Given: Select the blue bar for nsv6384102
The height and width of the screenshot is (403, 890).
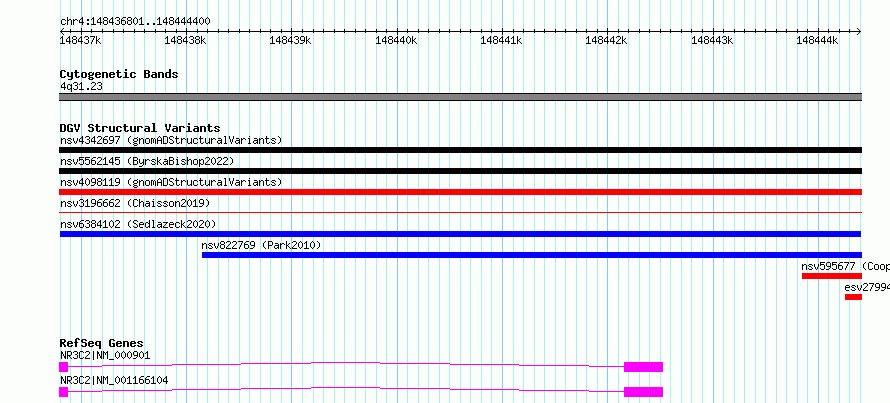Looking at the screenshot, I should click(x=460, y=234).
